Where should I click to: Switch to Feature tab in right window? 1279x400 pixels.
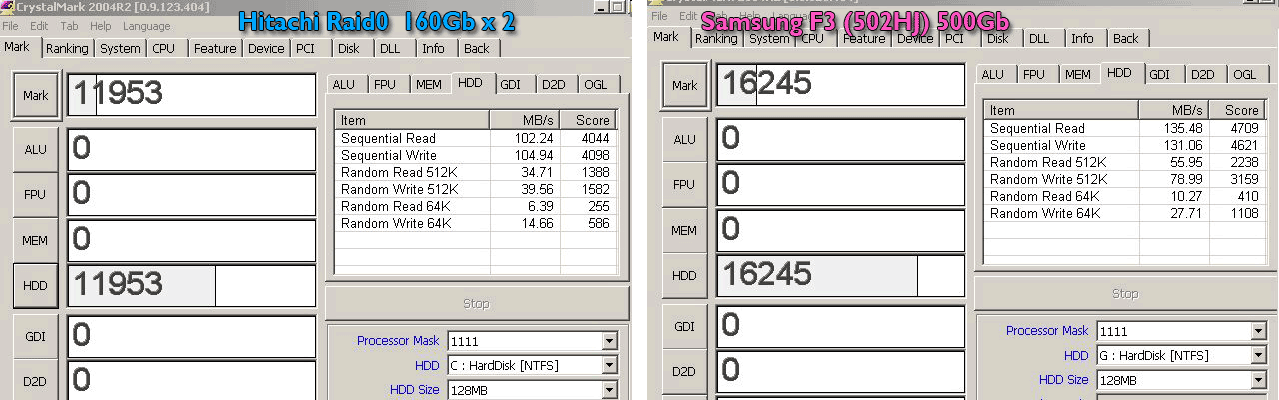[x=864, y=39]
